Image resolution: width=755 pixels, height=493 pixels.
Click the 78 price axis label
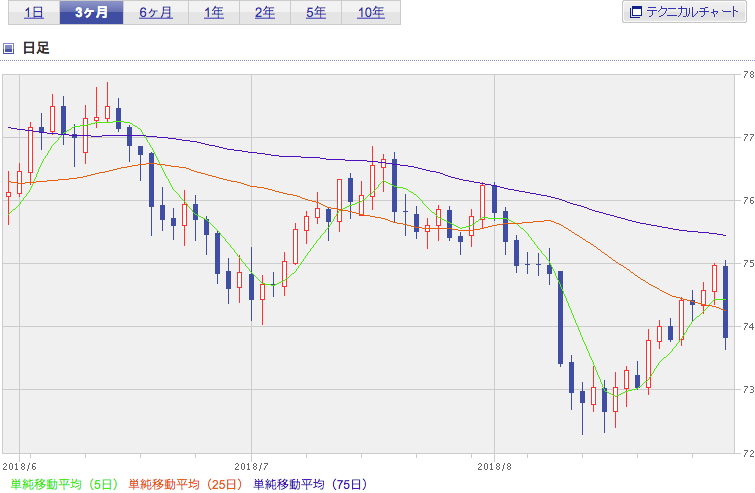coord(748,75)
